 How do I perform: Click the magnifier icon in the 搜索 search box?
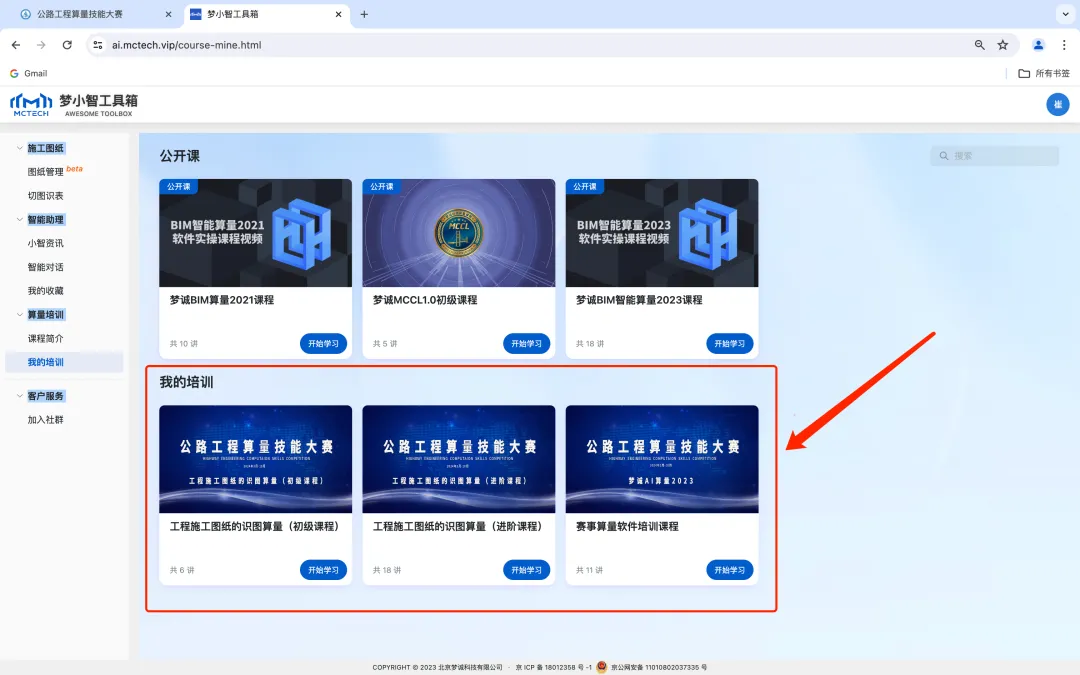943,155
